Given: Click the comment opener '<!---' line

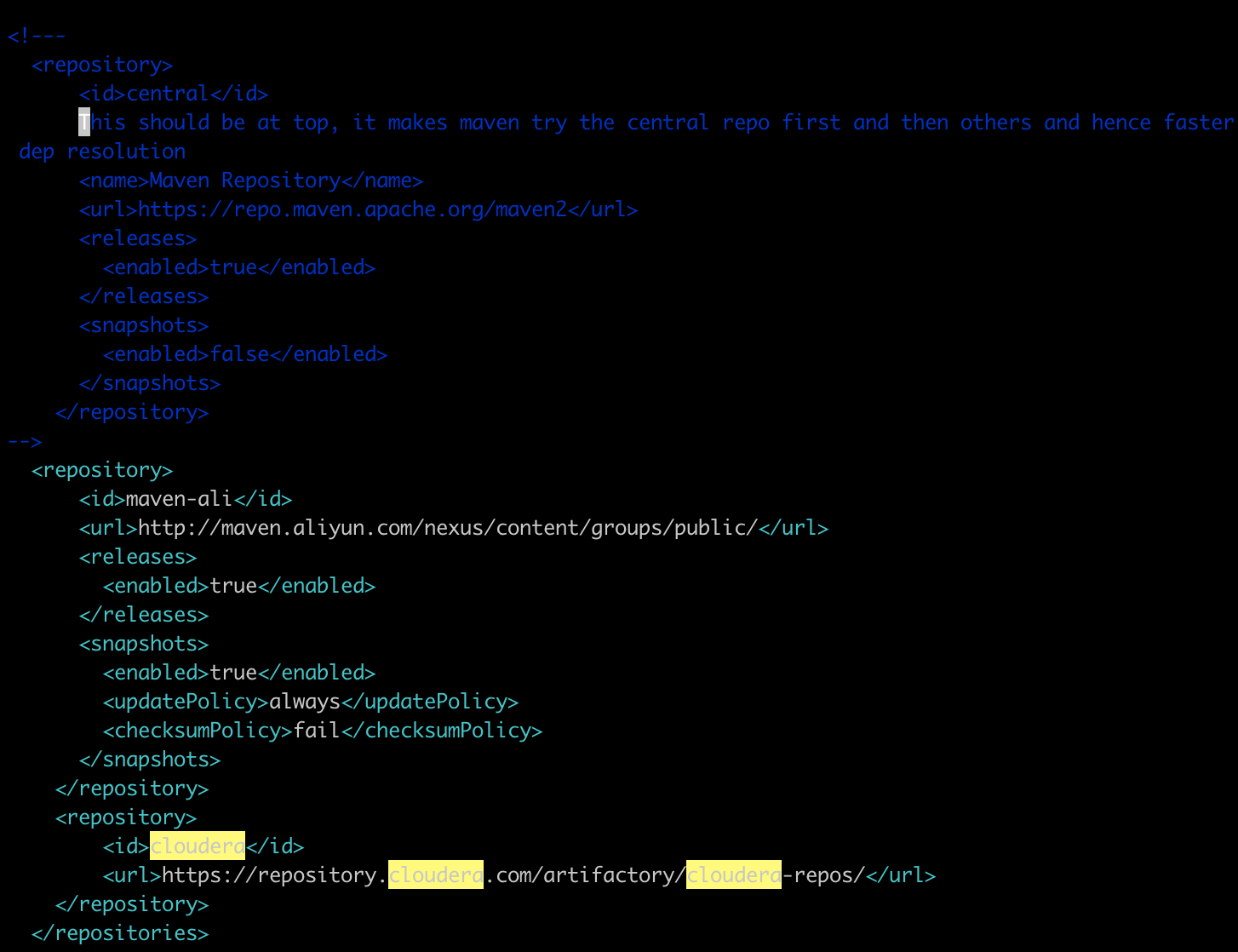Looking at the screenshot, I should click(37, 36).
